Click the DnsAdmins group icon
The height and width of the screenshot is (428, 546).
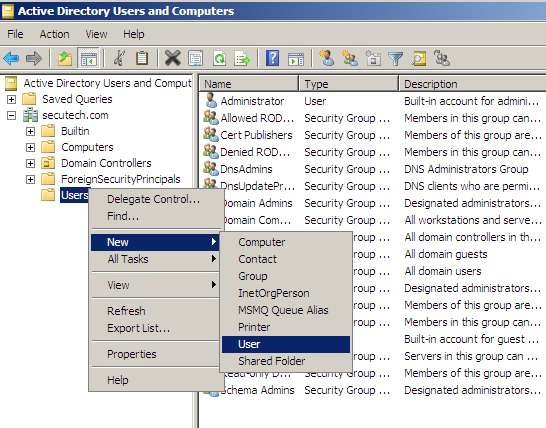pos(211,168)
